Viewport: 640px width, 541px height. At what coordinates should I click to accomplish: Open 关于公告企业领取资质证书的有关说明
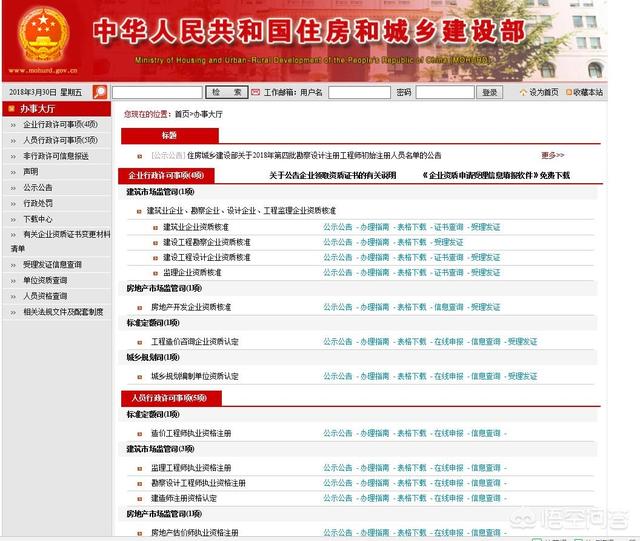click(333, 176)
